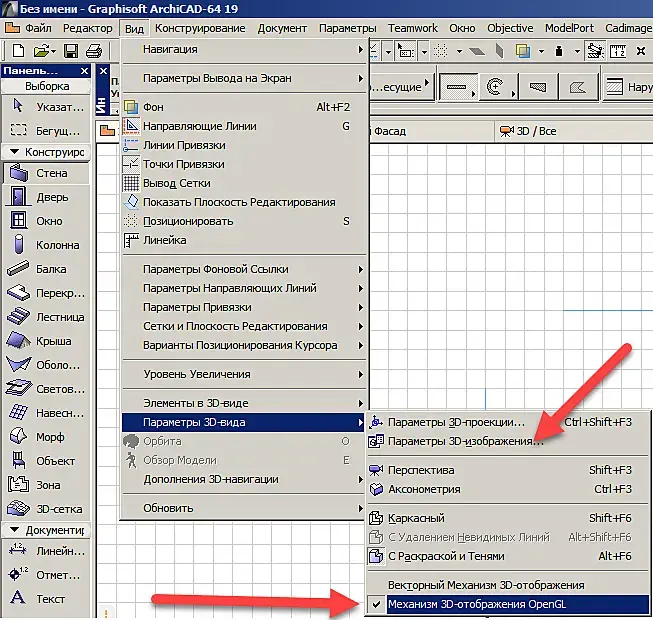Select the 3D-сетка (Mesh) tool
This screenshot has height=620, width=653.
pos(46,509)
